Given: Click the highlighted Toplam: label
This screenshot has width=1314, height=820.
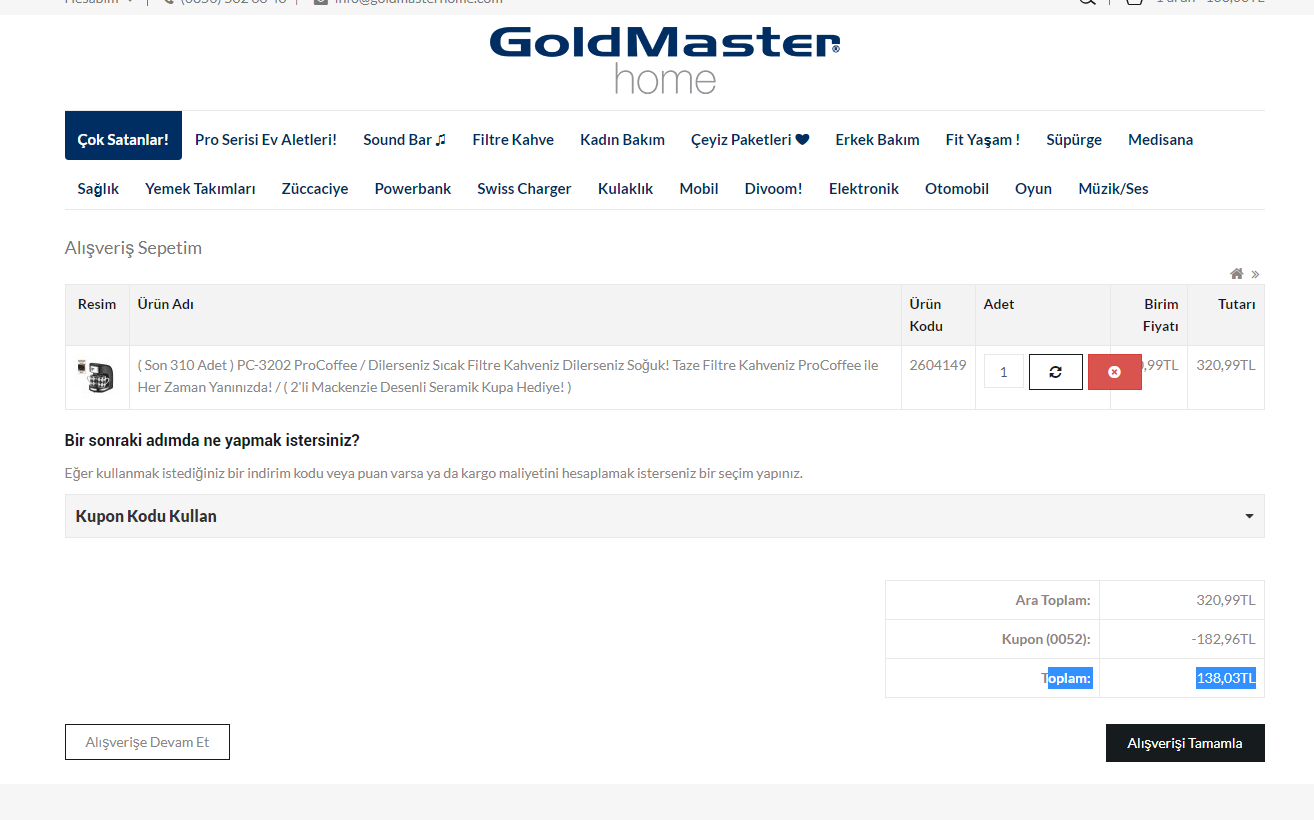Looking at the screenshot, I should (x=1067, y=678).
